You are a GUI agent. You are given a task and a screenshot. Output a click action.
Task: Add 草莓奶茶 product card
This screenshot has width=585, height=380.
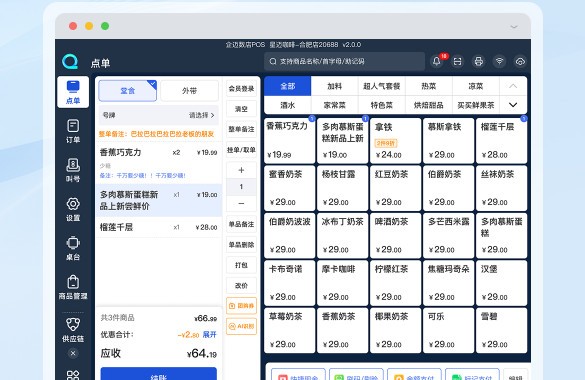click(x=290, y=330)
